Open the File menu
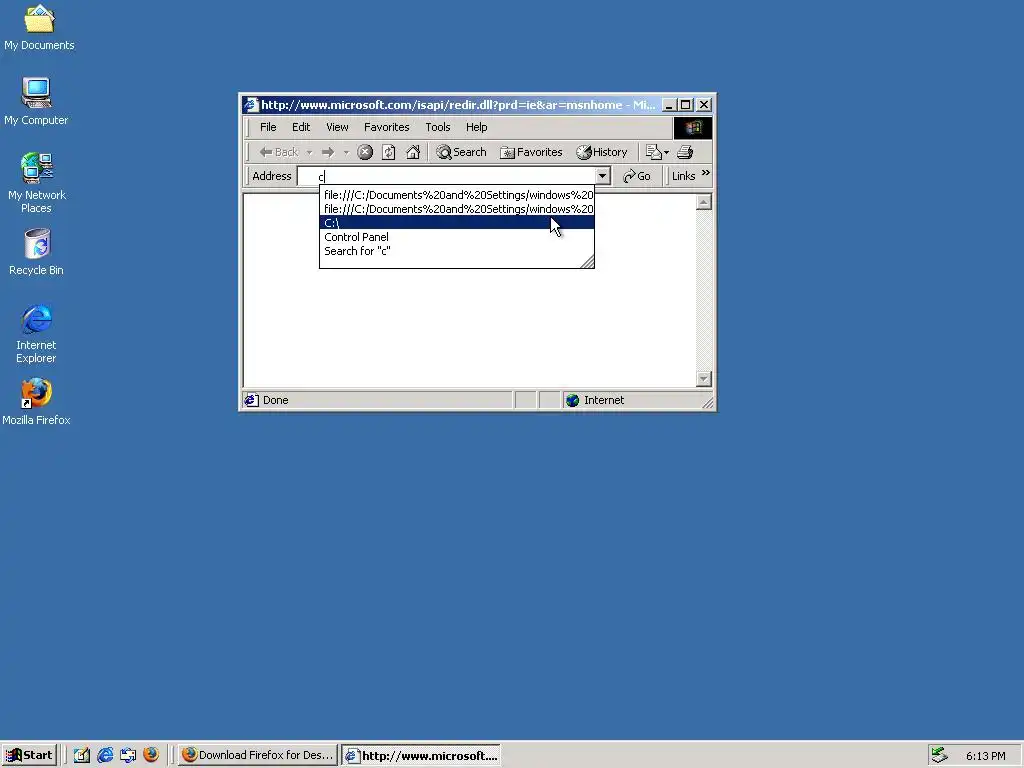Image resolution: width=1024 pixels, height=768 pixels. point(268,127)
